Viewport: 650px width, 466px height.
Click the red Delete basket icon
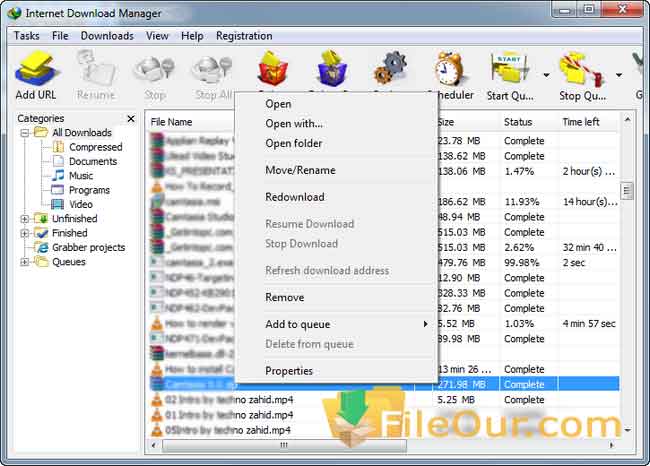click(x=273, y=68)
